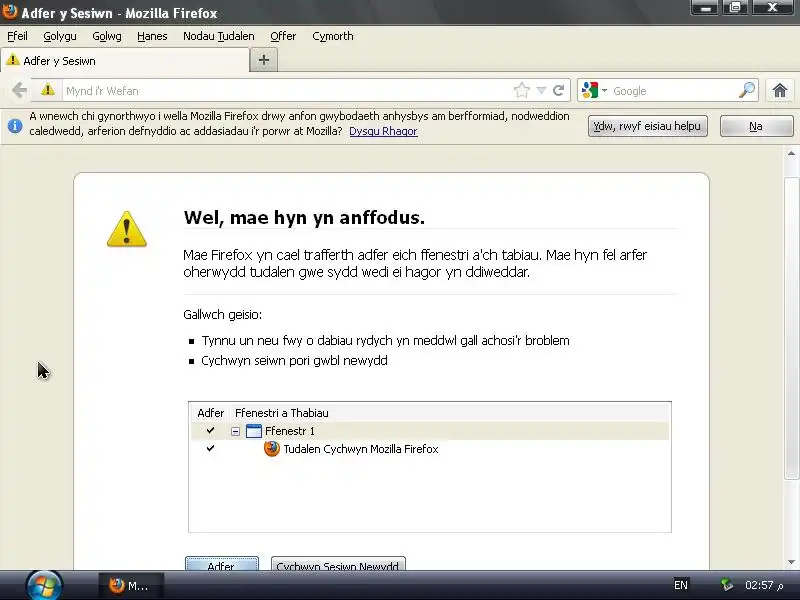Open the Hanes menu

[152, 36]
